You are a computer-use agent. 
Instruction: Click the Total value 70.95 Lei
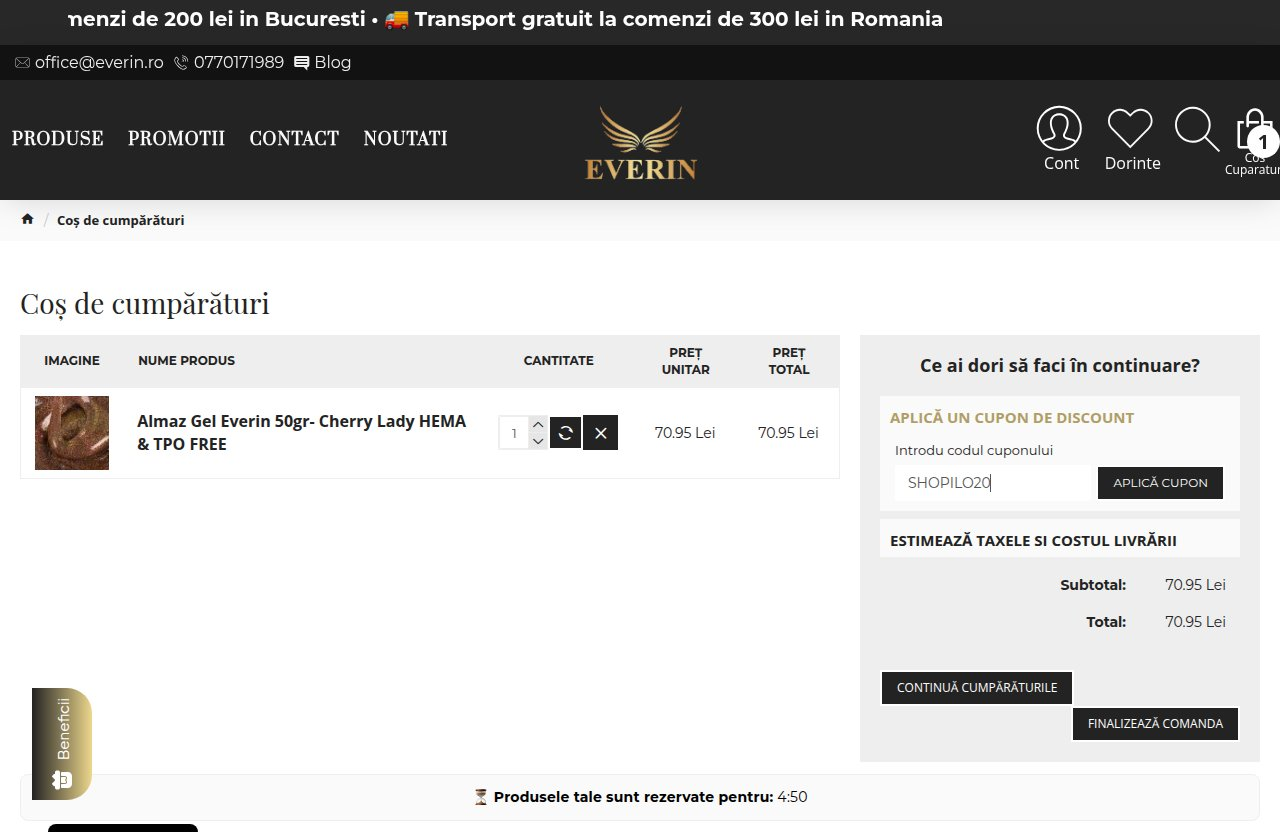click(1195, 622)
